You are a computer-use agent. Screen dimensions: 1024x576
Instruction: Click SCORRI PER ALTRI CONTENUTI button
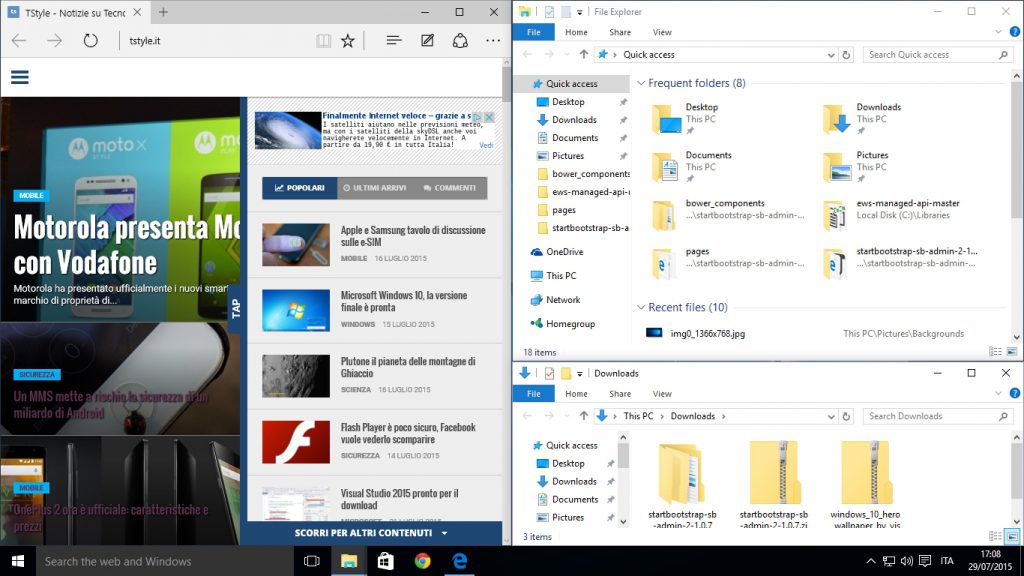371,533
